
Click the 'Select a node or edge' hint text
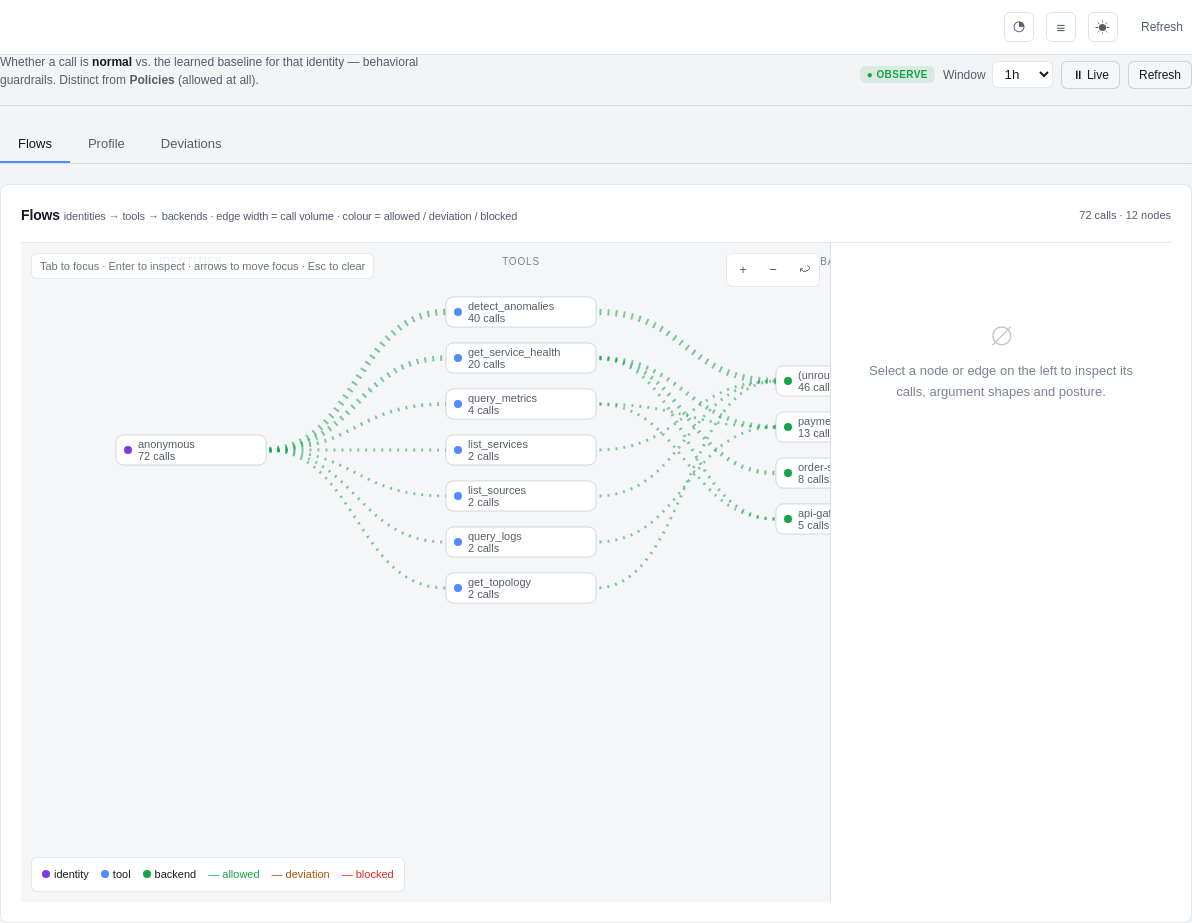[1000, 381]
